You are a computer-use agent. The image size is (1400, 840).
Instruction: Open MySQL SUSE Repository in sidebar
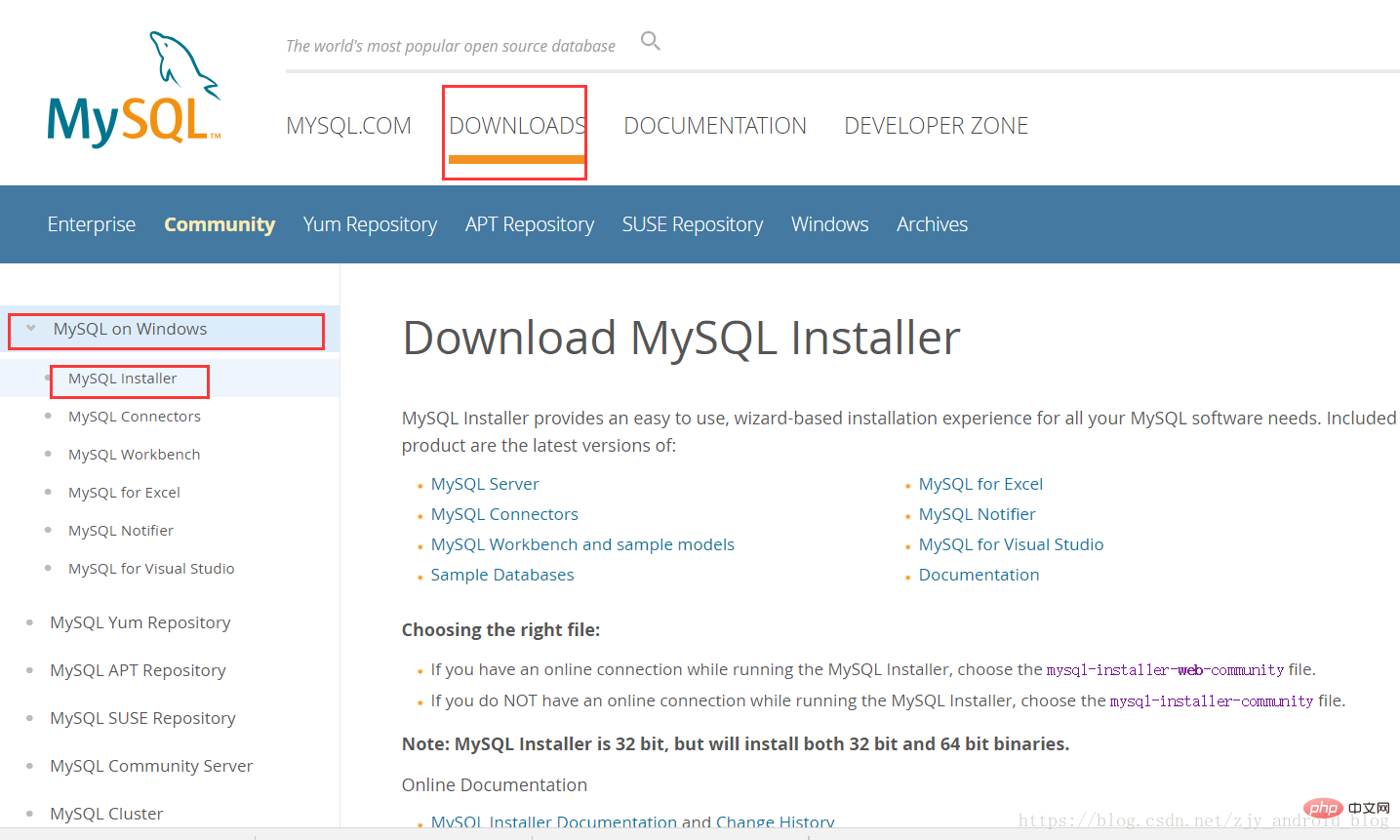pyautogui.click(x=142, y=718)
